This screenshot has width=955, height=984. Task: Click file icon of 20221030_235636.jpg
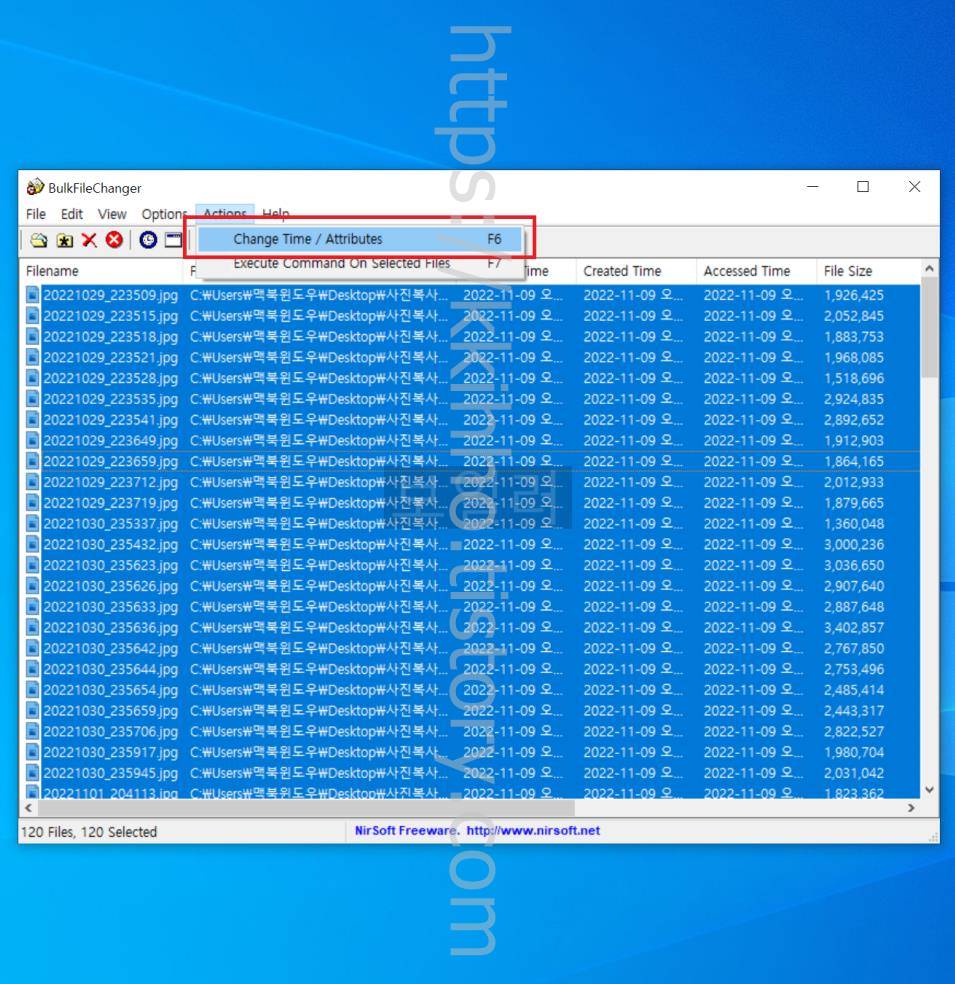click(32, 628)
